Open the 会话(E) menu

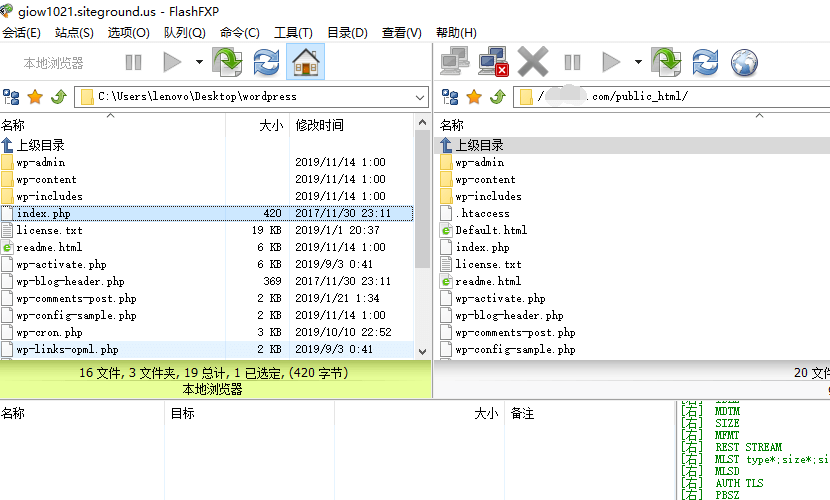pyautogui.click(x=21, y=33)
